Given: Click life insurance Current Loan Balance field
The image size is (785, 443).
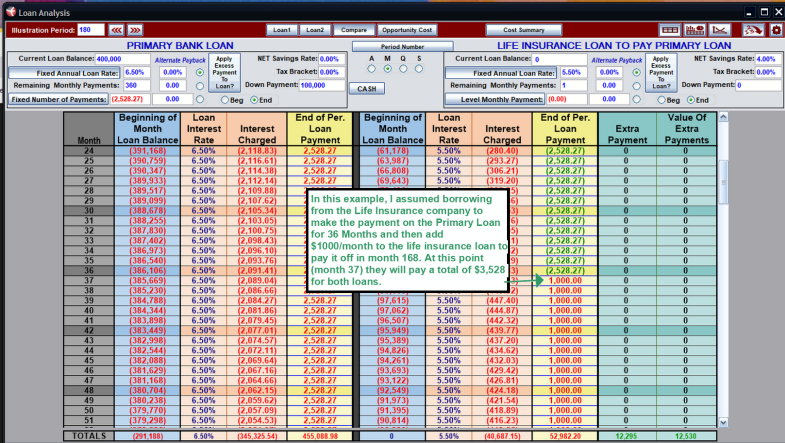Looking at the screenshot, I should click(559, 59).
